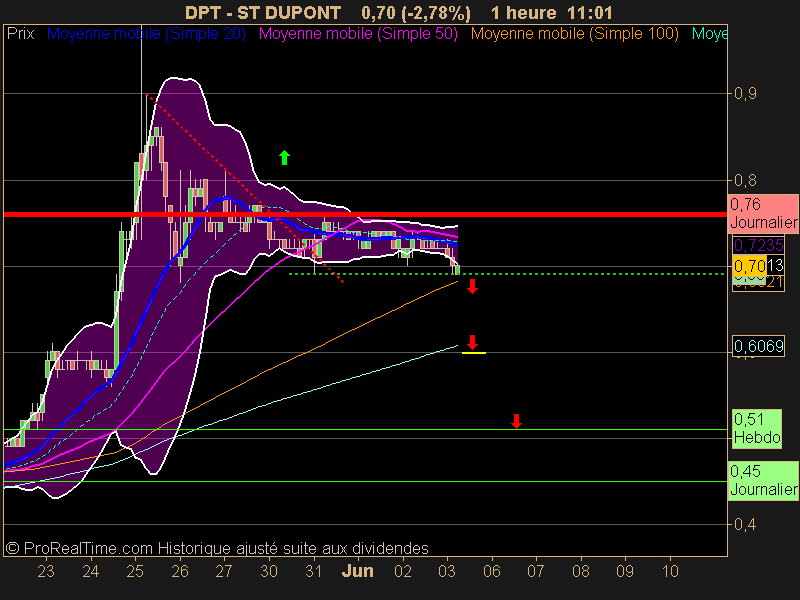Click the "07" date on the time axis
The height and width of the screenshot is (600, 800).
pyautogui.click(x=536, y=571)
